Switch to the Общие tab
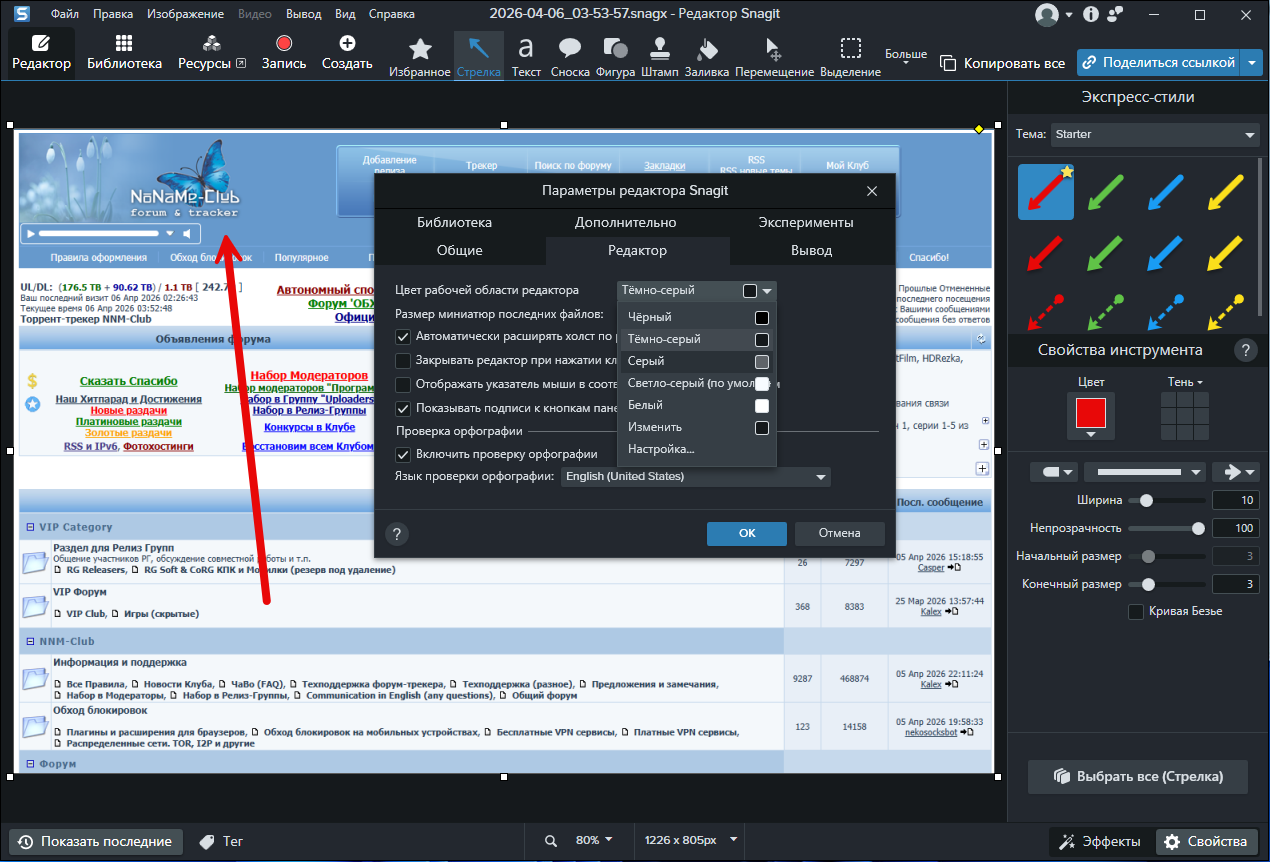Viewport: 1270px width, 862px height. [x=460, y=250]
